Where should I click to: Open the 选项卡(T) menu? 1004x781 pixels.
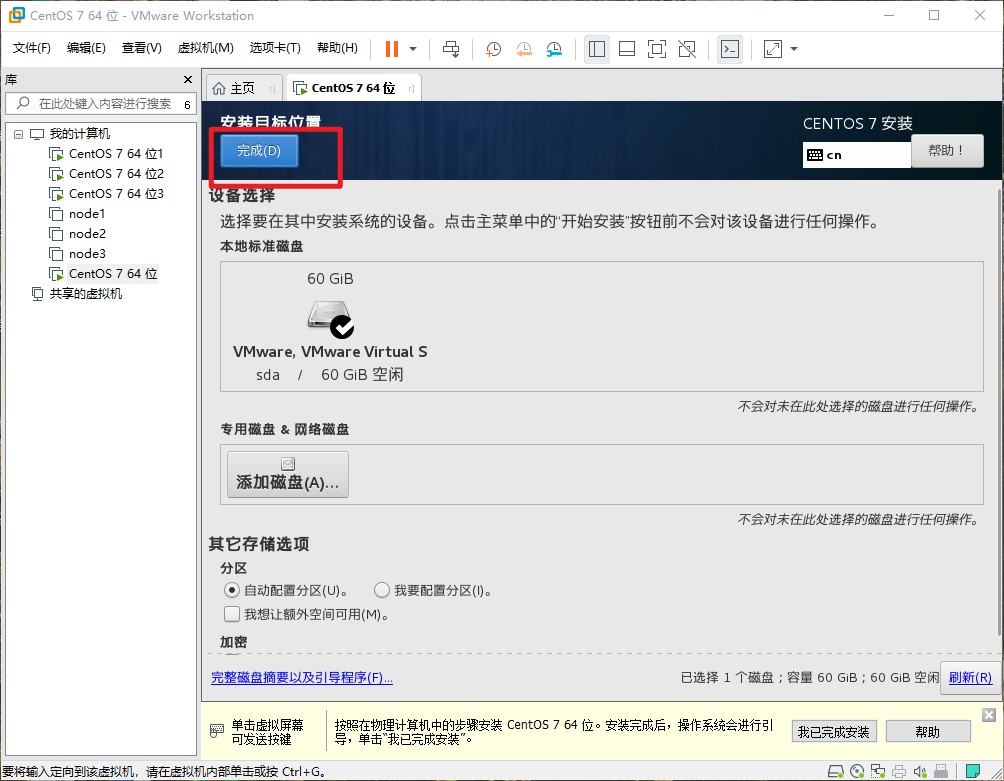pos(275,48)
